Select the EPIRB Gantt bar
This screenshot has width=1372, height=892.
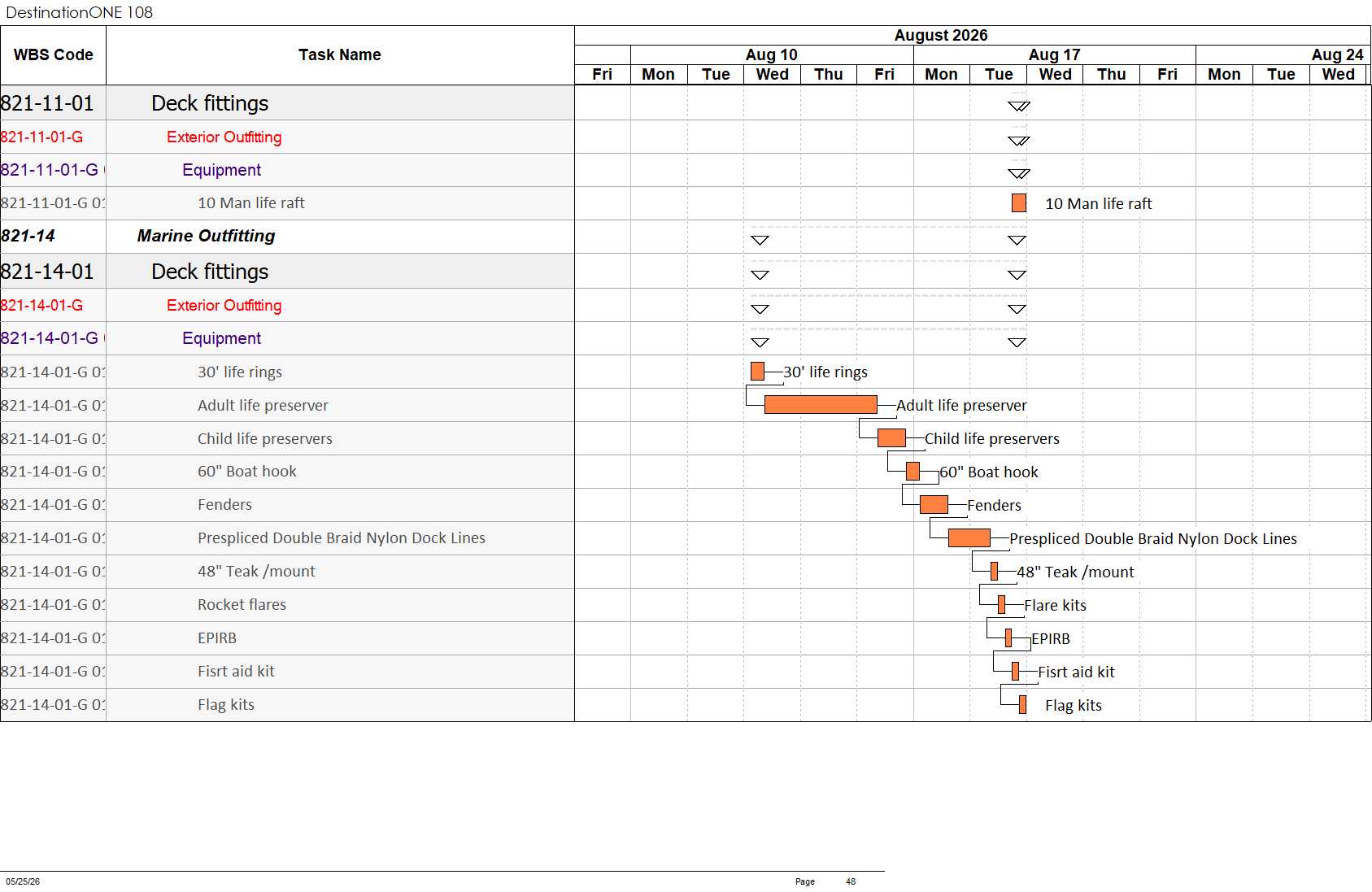tap(1008, 638)
